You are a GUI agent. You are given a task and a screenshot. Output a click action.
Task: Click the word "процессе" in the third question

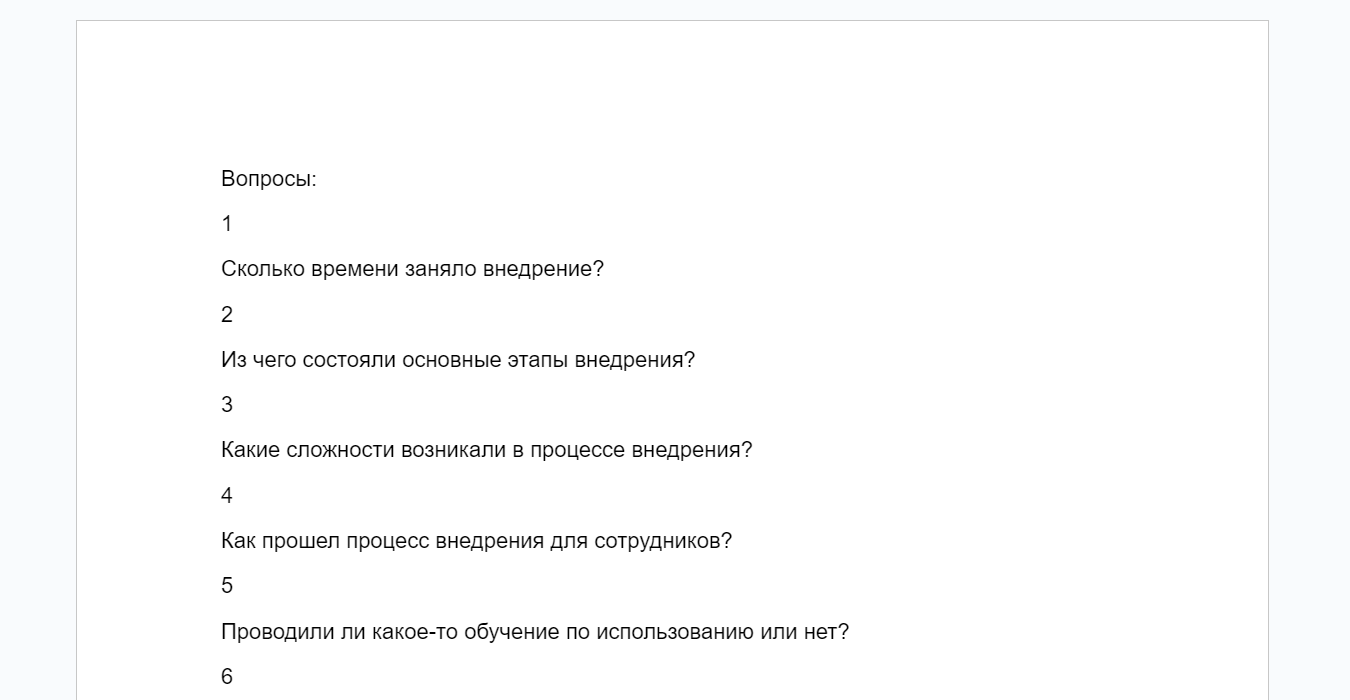(x=578, y=450)
